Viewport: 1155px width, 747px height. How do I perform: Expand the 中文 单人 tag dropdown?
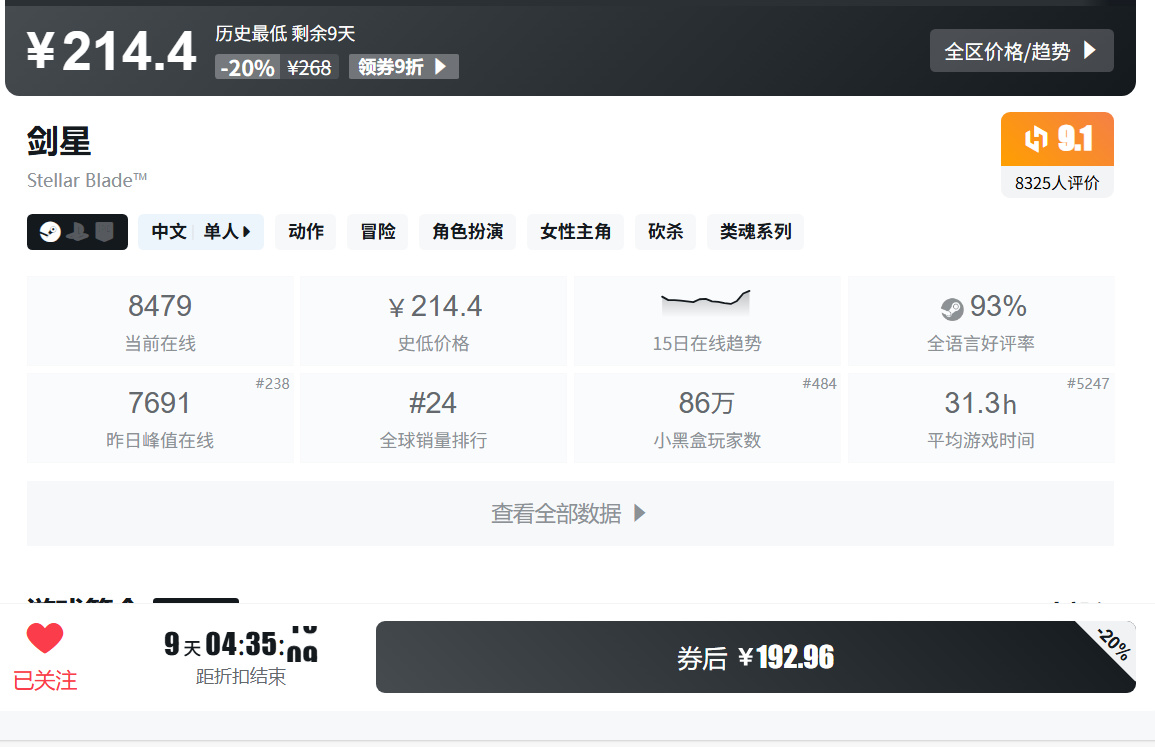point(200,232)
